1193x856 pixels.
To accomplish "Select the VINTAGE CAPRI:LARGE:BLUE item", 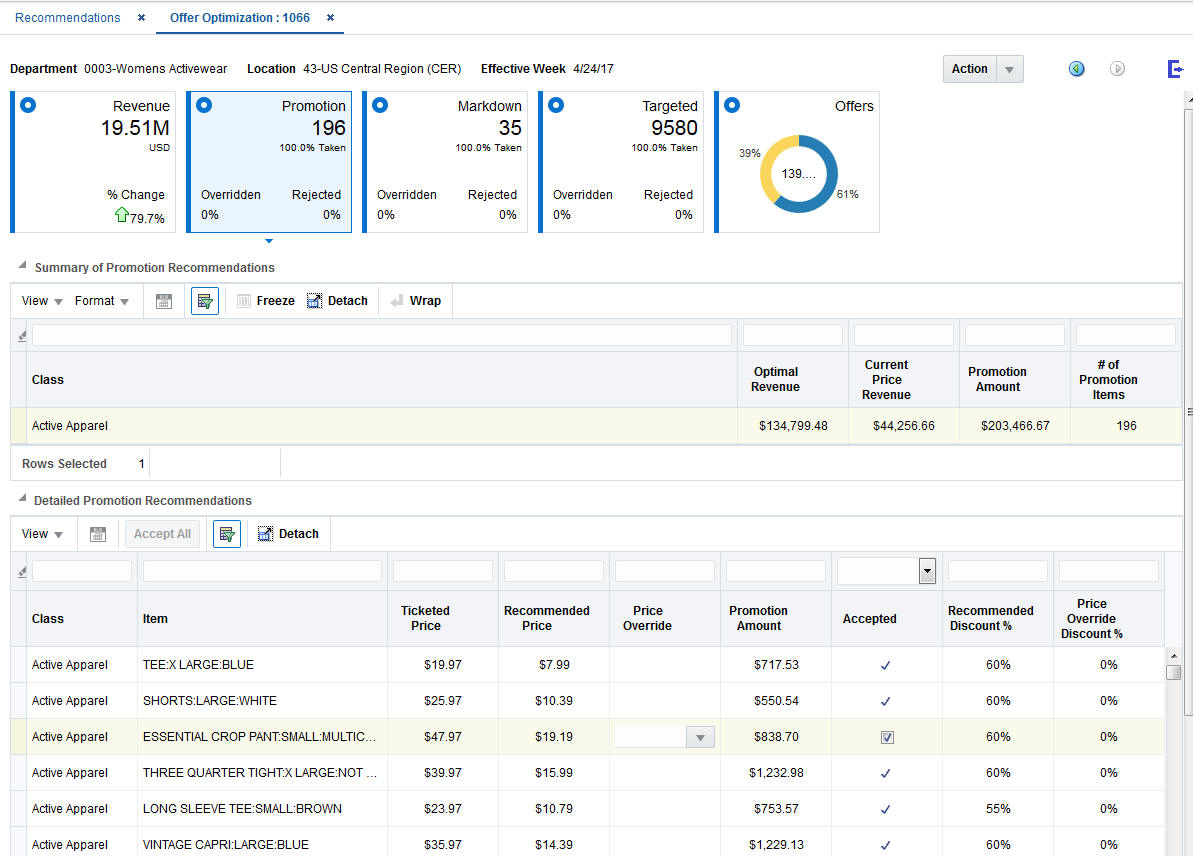I will click(x=225, y=844).
